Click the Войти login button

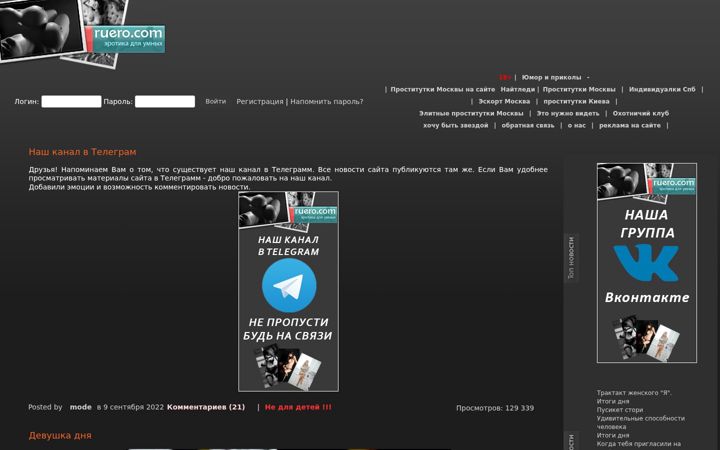[x=215, y=101]
